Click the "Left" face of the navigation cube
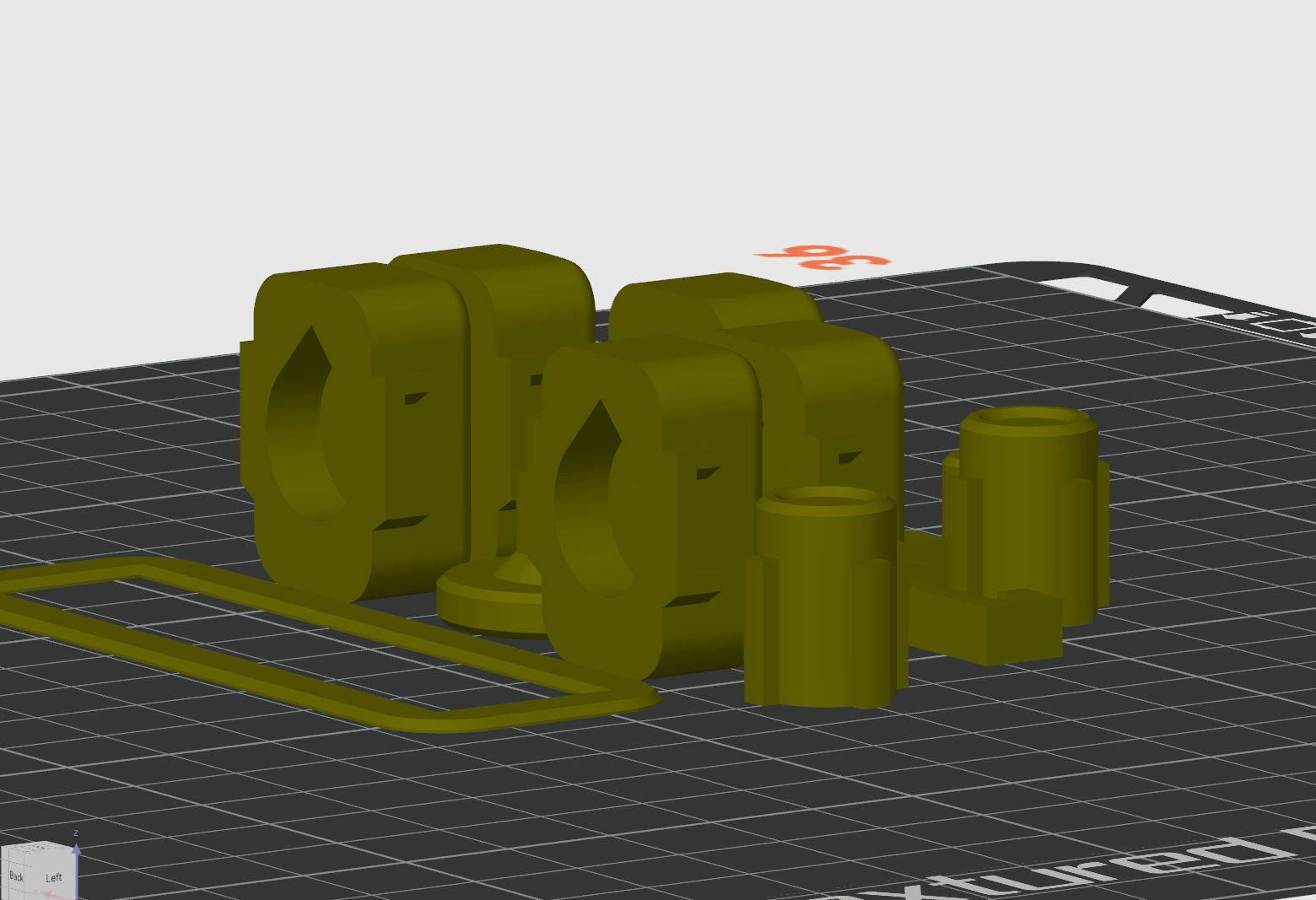Screen dimensions: 1316x900 pos(55,877)
